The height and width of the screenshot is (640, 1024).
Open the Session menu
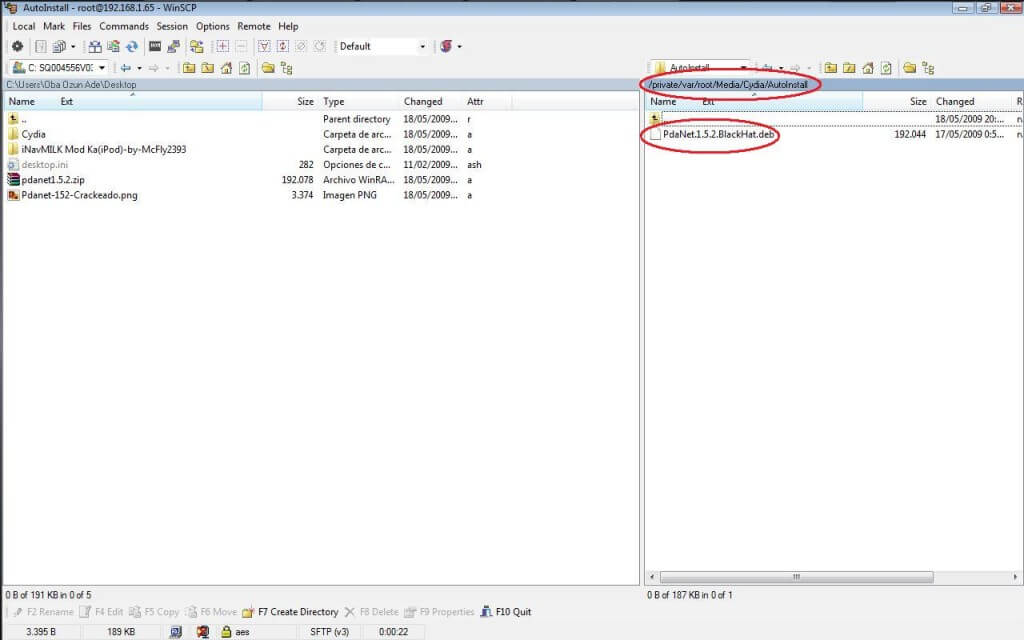[x=172, y=26]
